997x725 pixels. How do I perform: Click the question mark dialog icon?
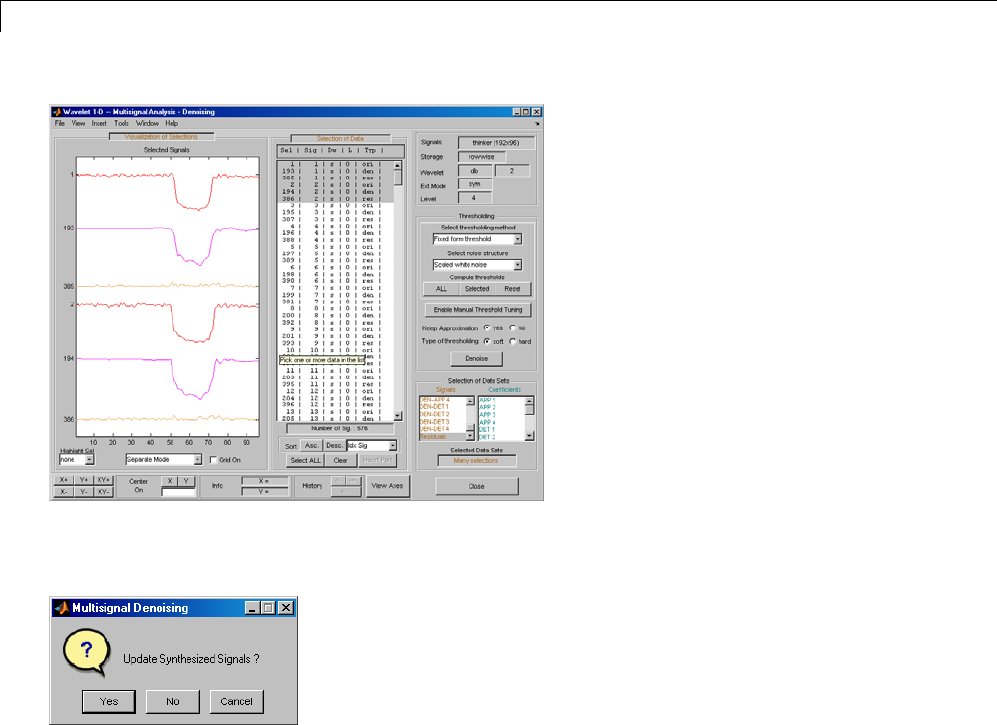[x=86, y=653]
